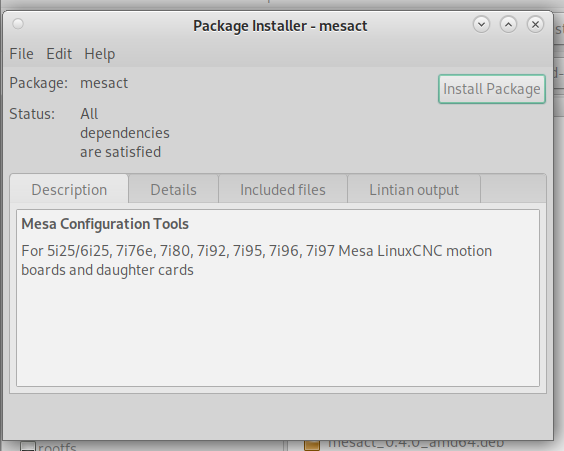Minimize the Package Installer window

pyautogui.click(x=481, y=24)
